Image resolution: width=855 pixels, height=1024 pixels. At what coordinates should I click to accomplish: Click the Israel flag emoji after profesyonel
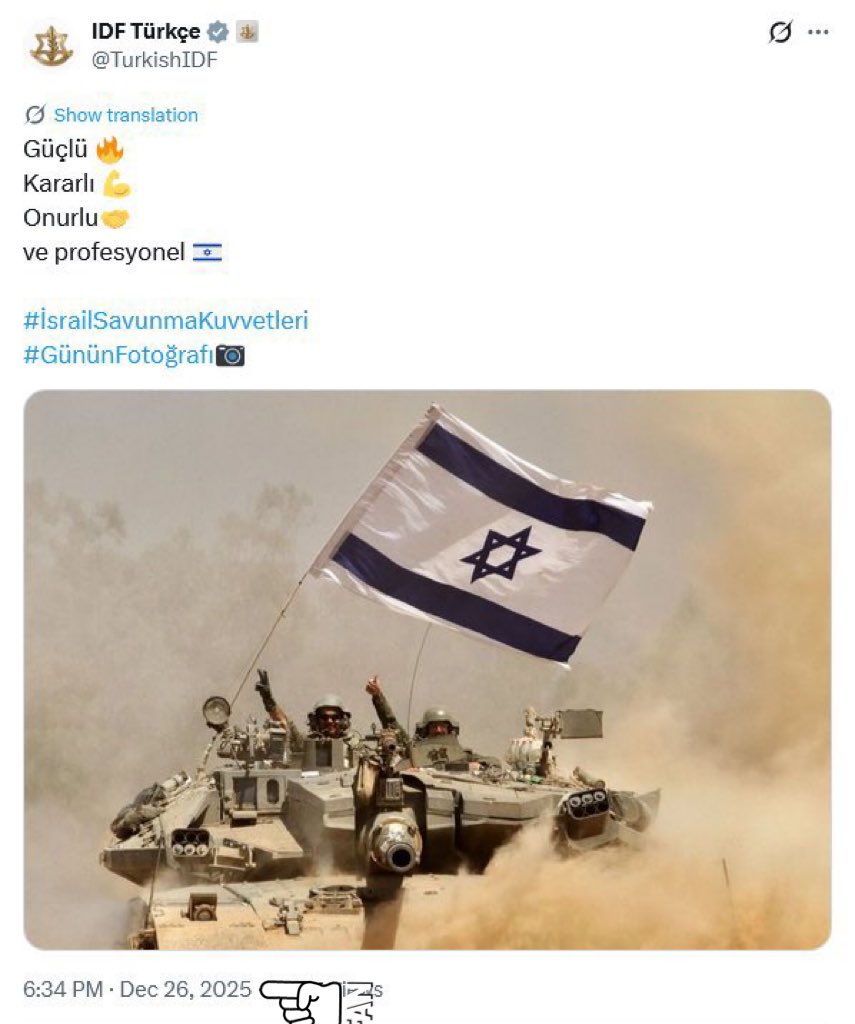point(207,253)
